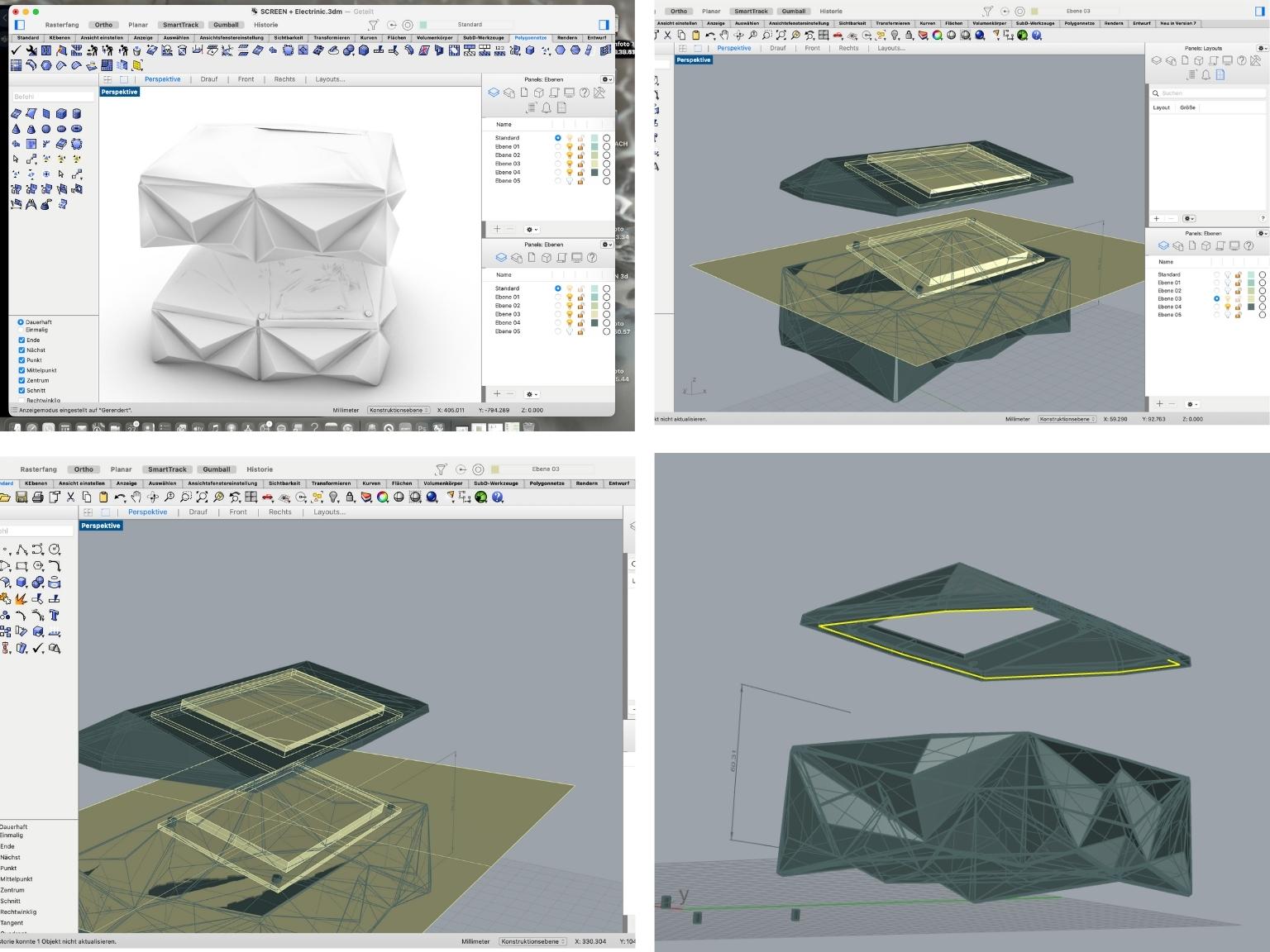Open the Standard current-layer dropdown in toolbar

(x=470, y=25)
